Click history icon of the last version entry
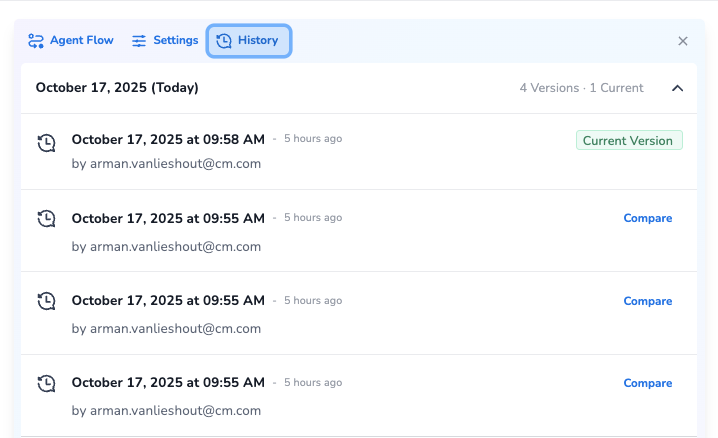Screen dimensions: 718x438 click(x=46, y=383)
